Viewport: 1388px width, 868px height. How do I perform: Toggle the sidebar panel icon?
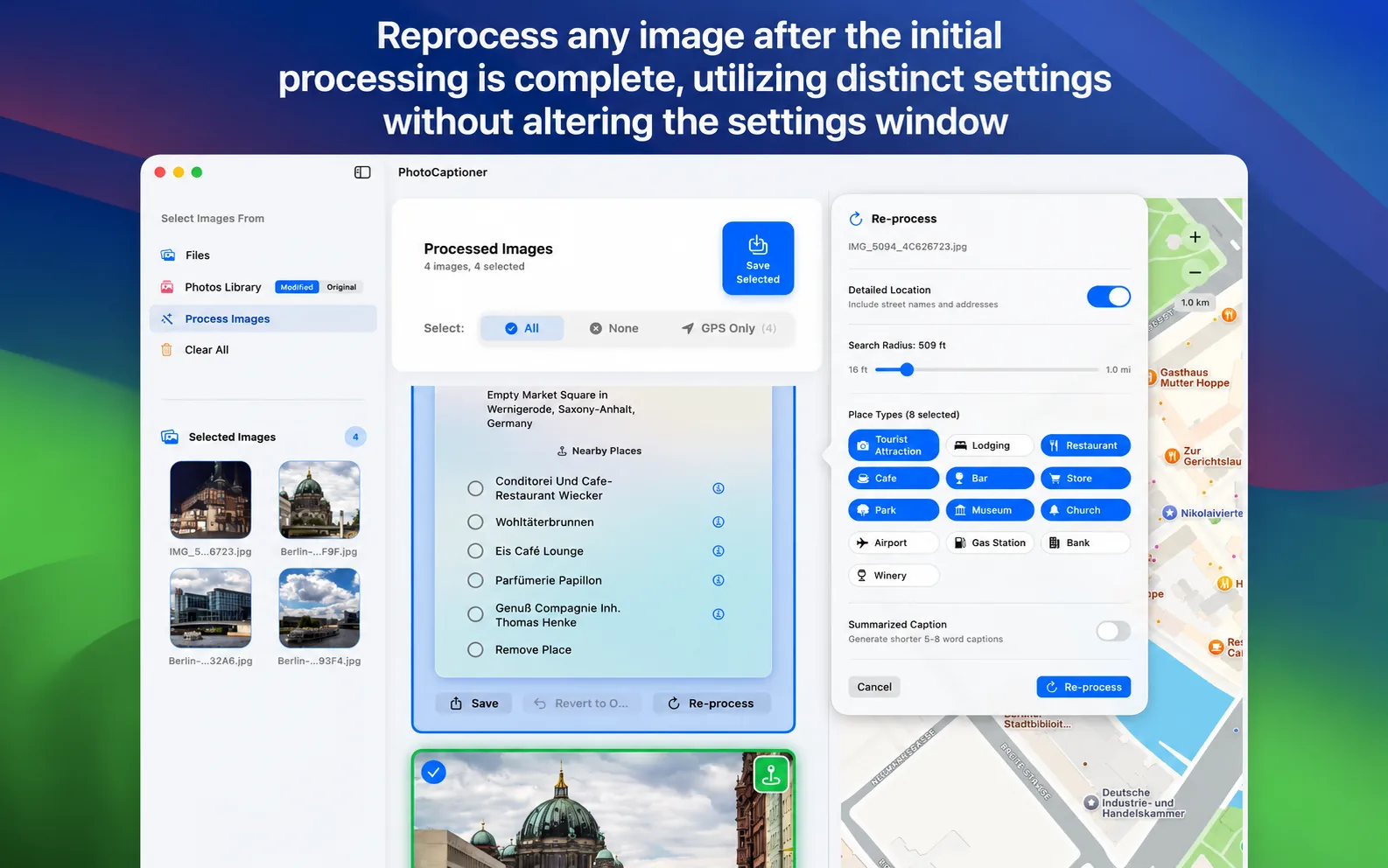[362, 172]
